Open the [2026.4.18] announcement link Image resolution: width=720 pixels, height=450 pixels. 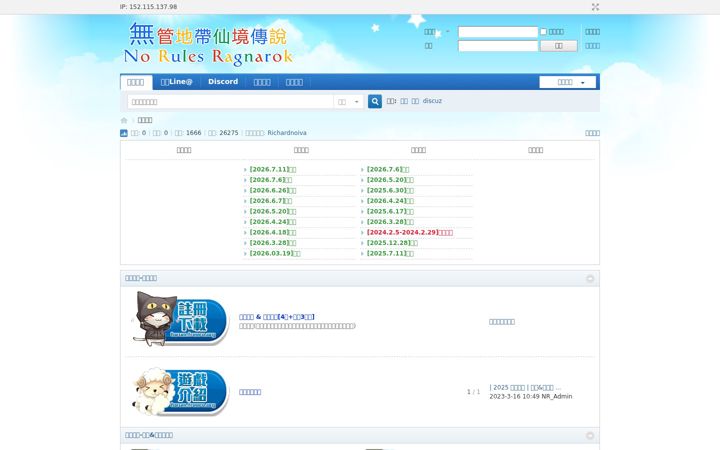[273, 232]
